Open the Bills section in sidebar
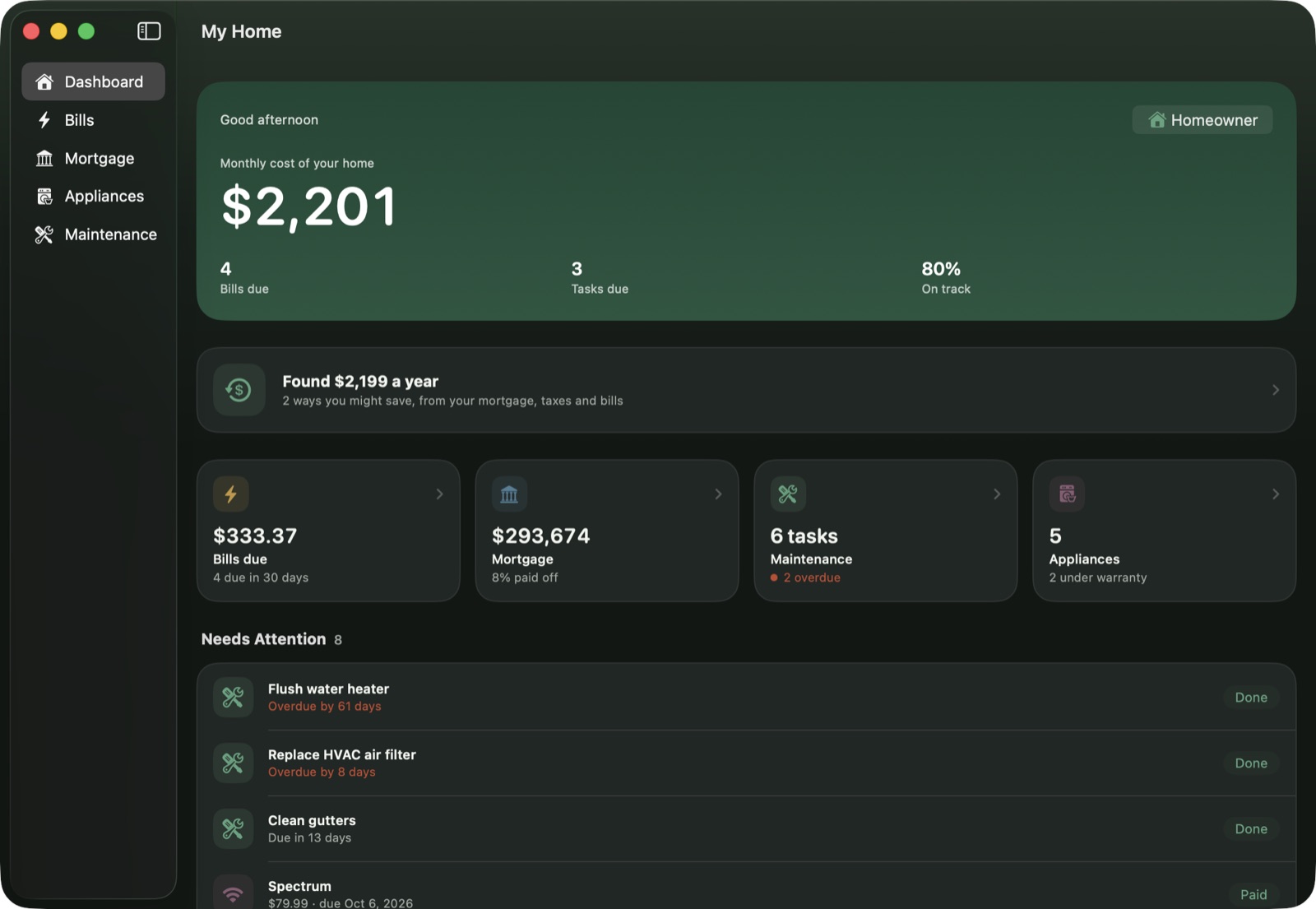Image resolution: width=1316 pixels, height=909 pixels. click(x=93, y=120)
